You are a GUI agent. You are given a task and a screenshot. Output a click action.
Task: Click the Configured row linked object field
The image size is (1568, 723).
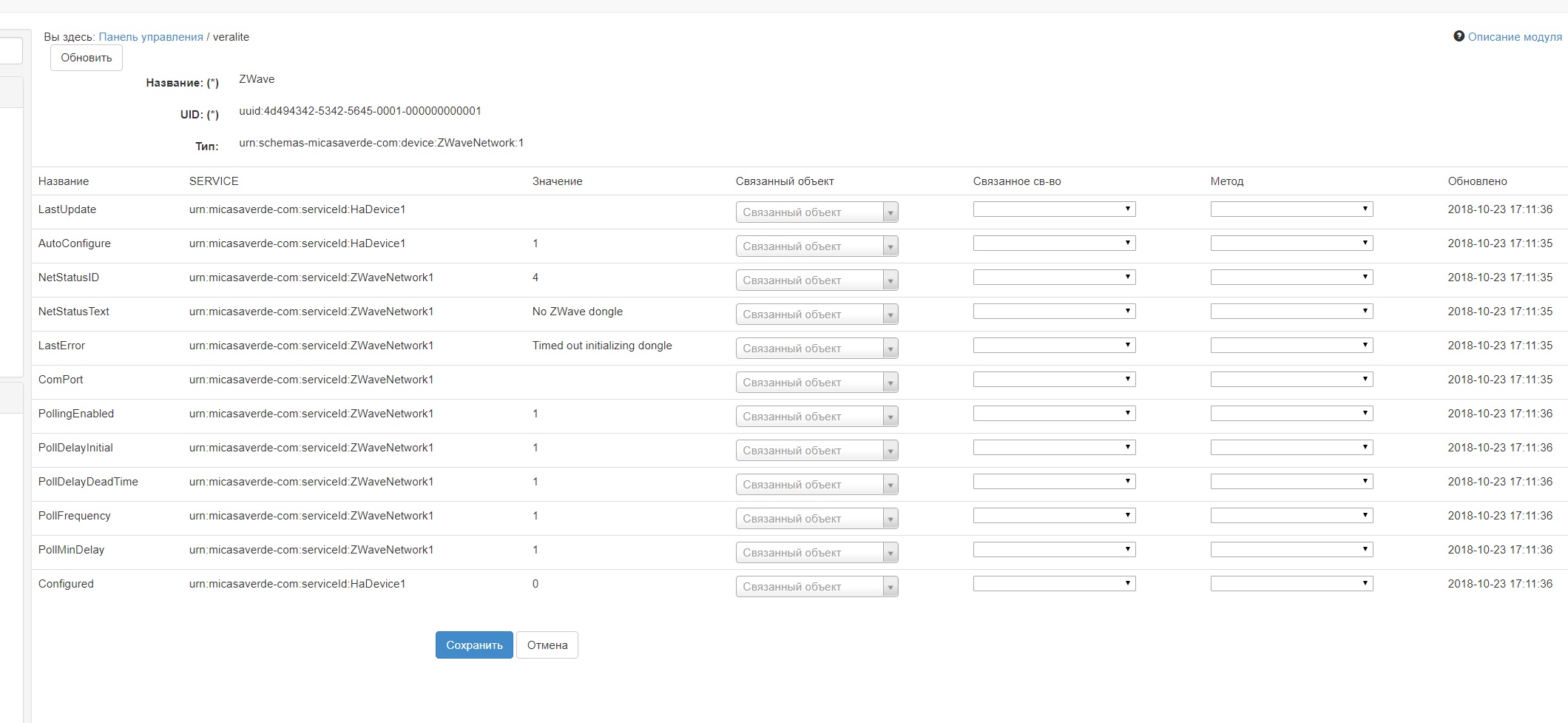pos(810,587)
